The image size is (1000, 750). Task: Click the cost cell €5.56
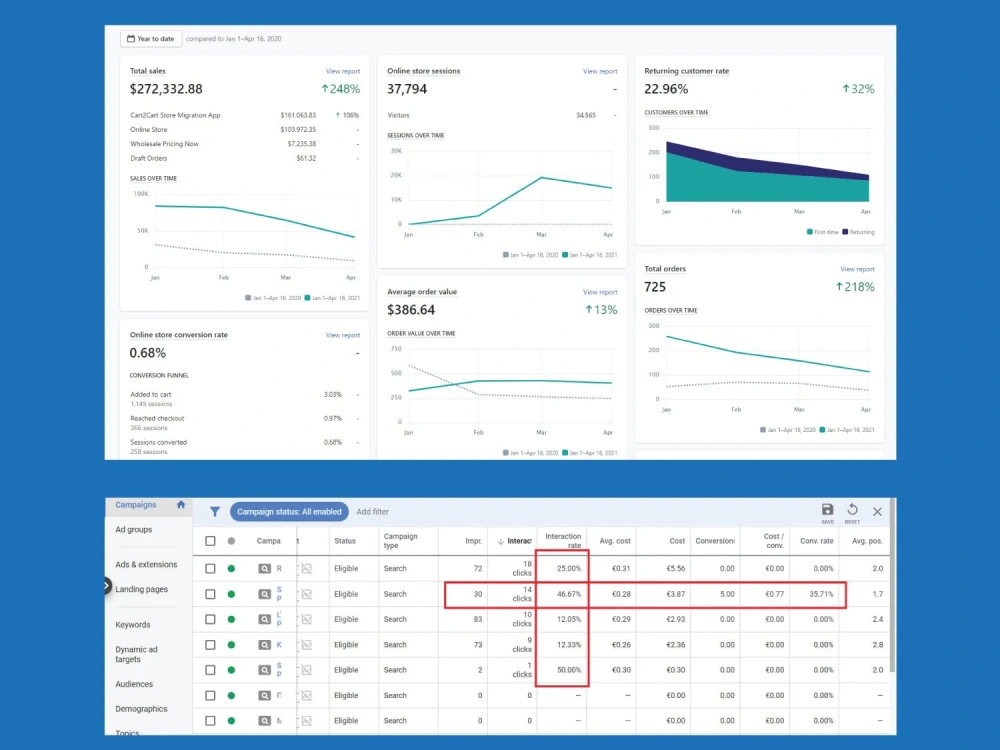point(675,568)
